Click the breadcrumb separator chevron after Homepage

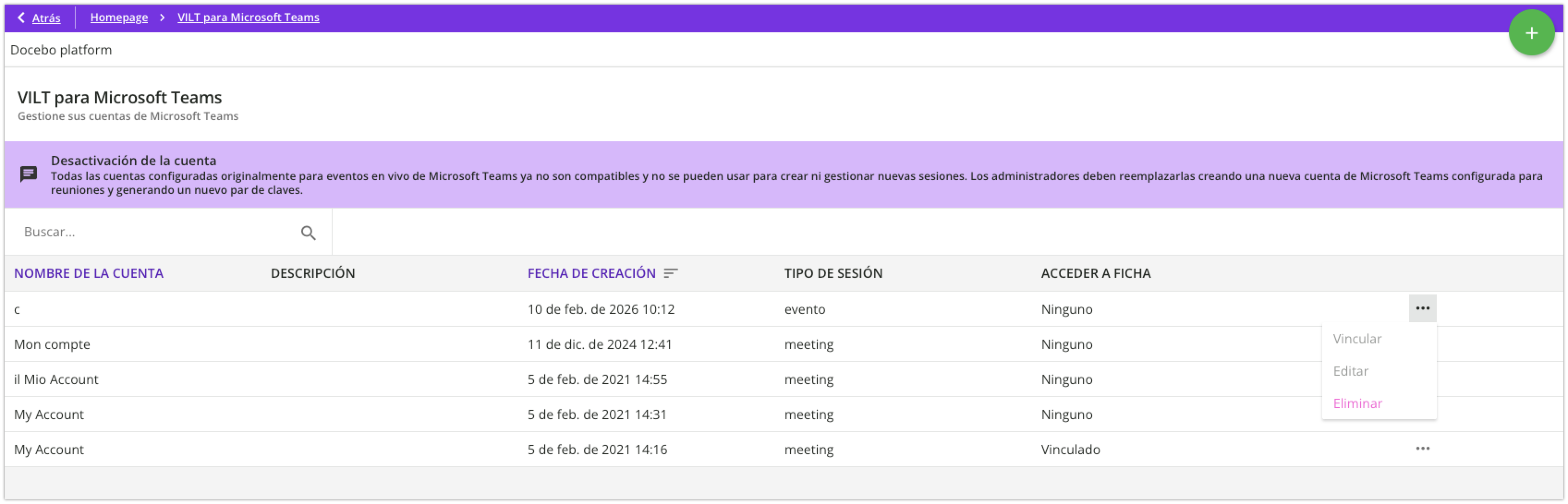coord(162,18)
